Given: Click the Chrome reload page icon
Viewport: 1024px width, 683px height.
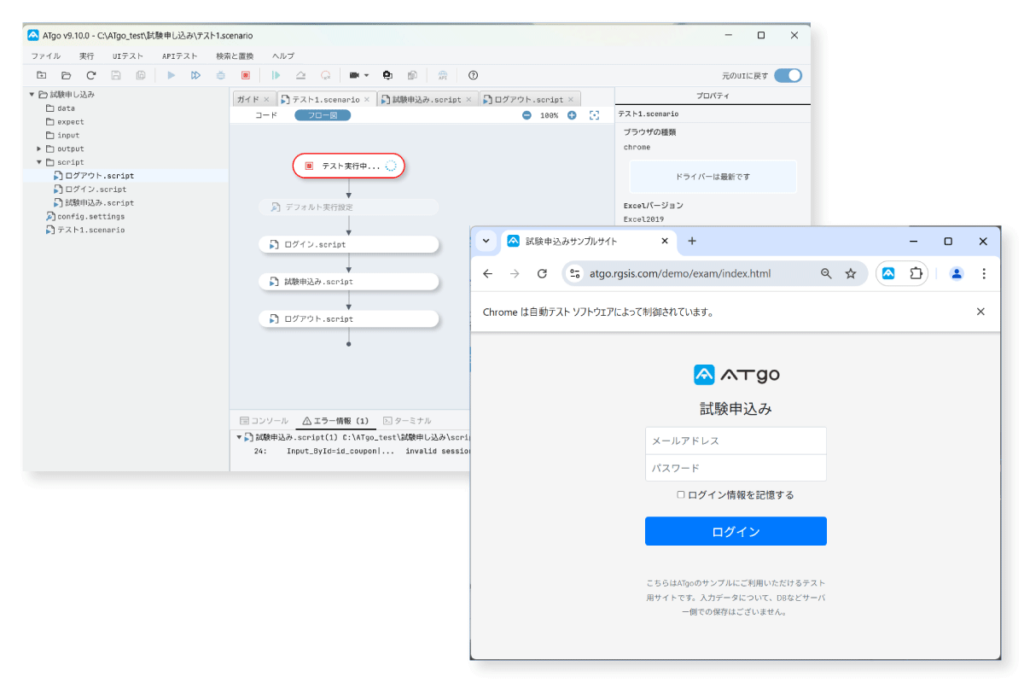Looking at the screenshot, I should pyautogui.click(x=542, y=274).
